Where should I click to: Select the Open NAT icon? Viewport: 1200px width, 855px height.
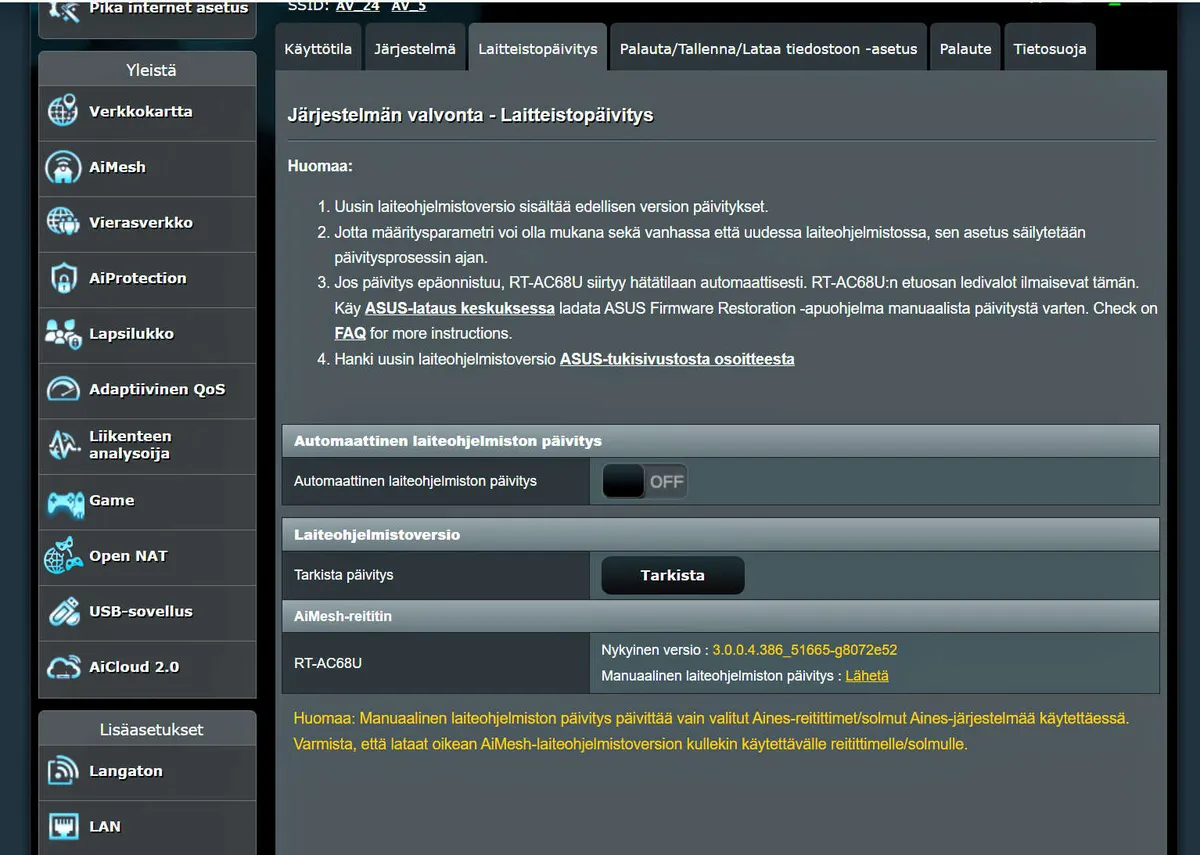tap(63, 556)
